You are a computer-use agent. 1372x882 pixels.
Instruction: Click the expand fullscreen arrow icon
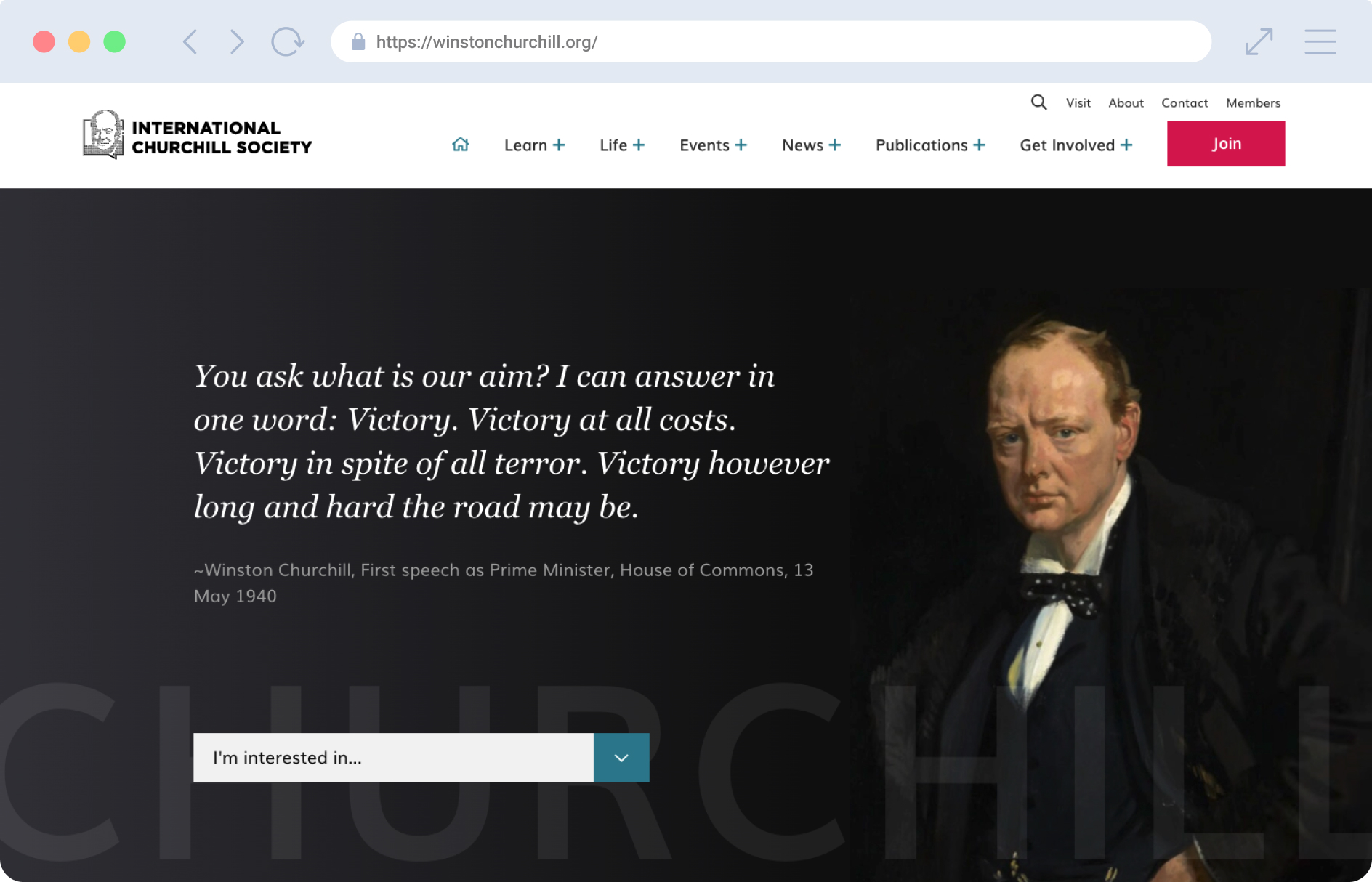(1259, 41)
